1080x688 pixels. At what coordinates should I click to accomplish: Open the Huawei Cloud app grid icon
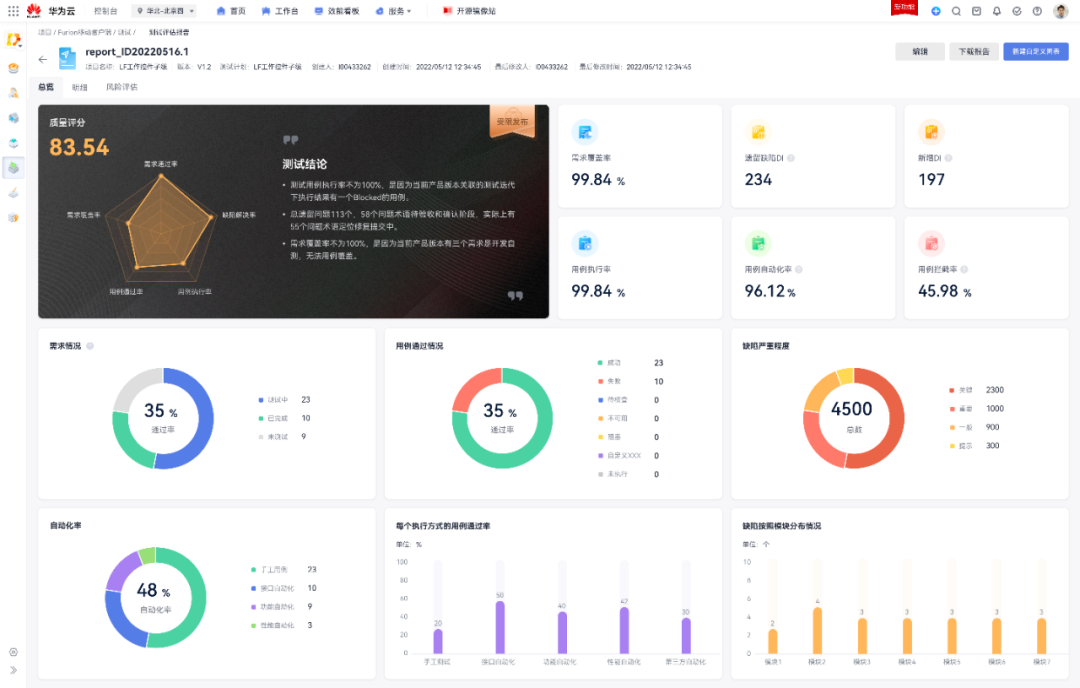(13, 11)
